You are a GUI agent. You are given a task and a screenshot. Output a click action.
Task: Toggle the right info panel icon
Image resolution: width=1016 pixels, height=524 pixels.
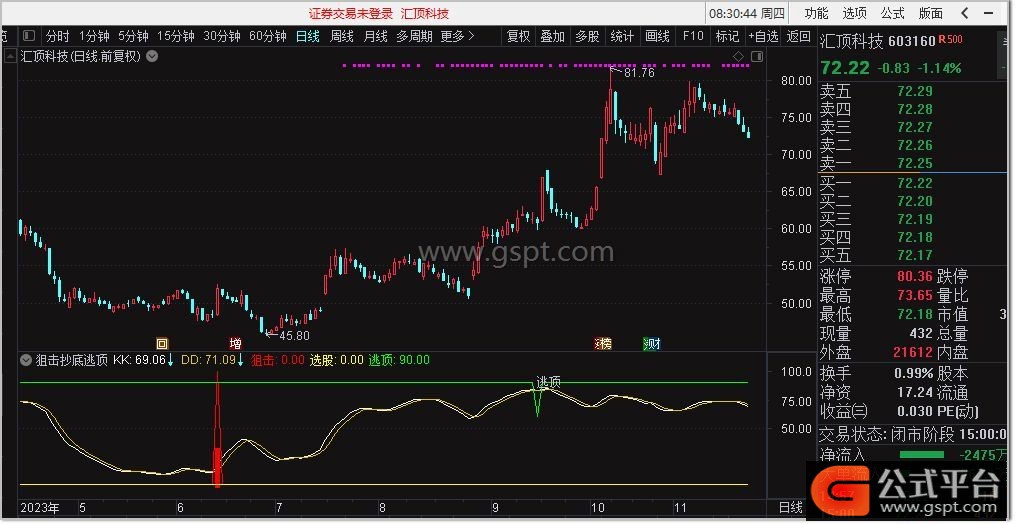[757, 57]
